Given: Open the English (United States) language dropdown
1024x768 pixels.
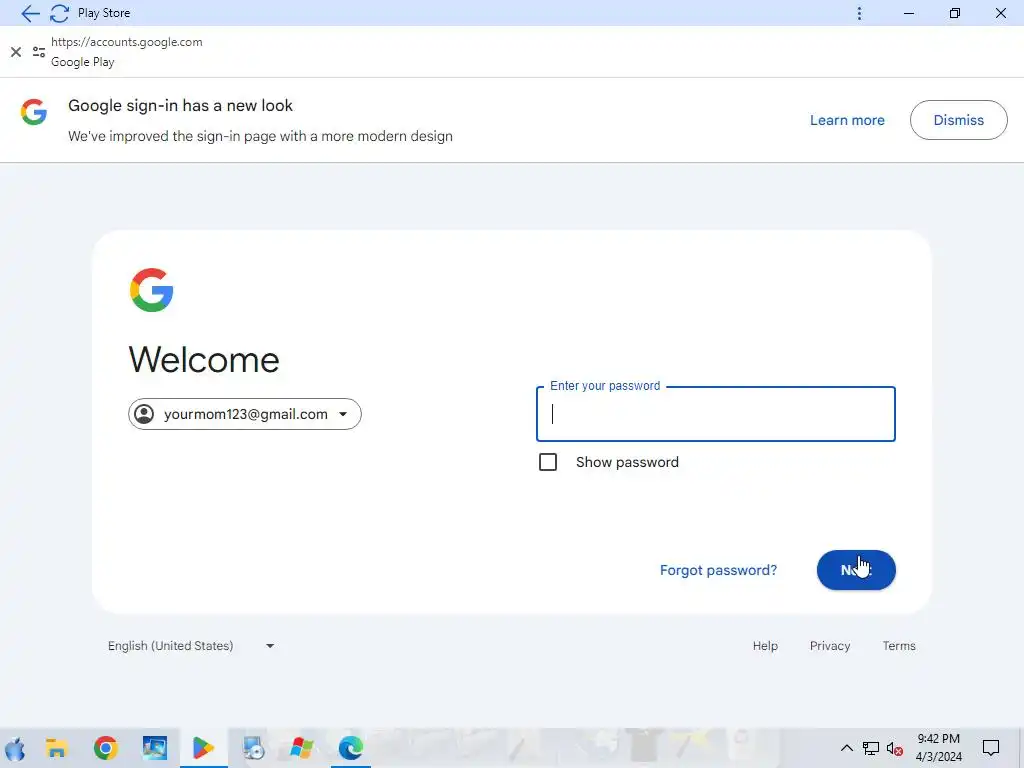Looking at the screenshot, I should click(191, 646).
